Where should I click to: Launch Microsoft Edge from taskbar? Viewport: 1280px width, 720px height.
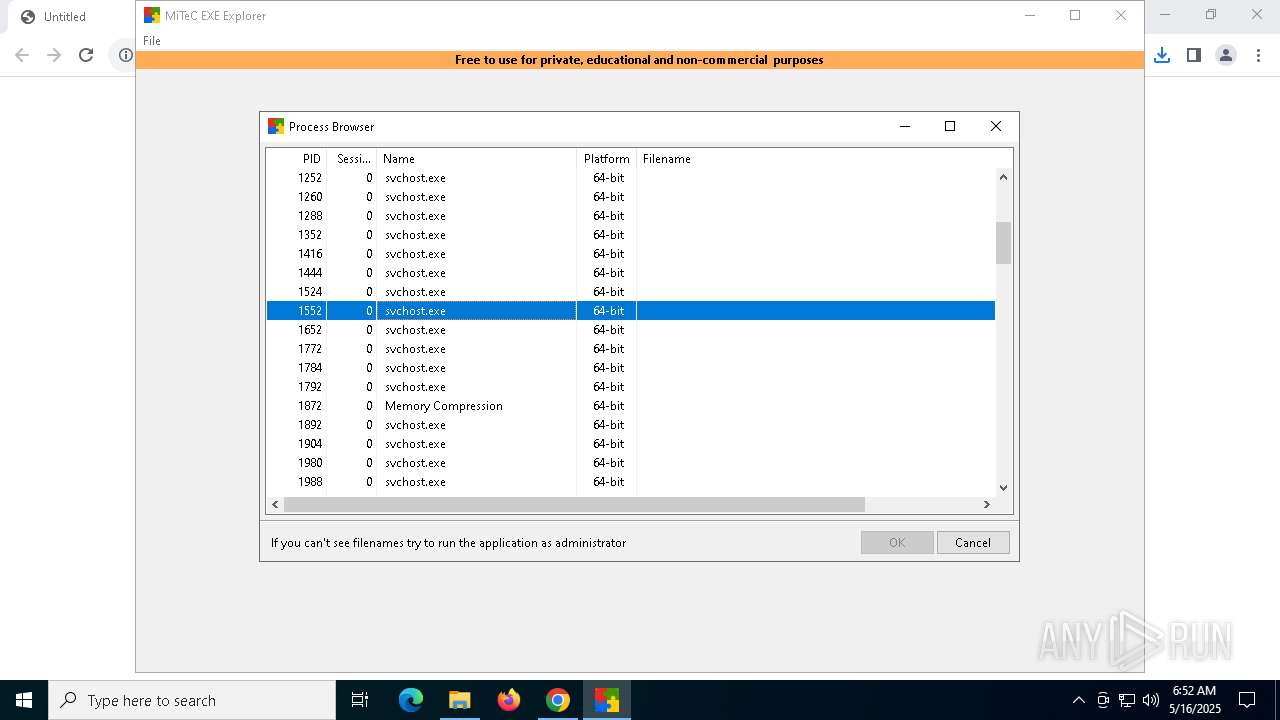411,700
